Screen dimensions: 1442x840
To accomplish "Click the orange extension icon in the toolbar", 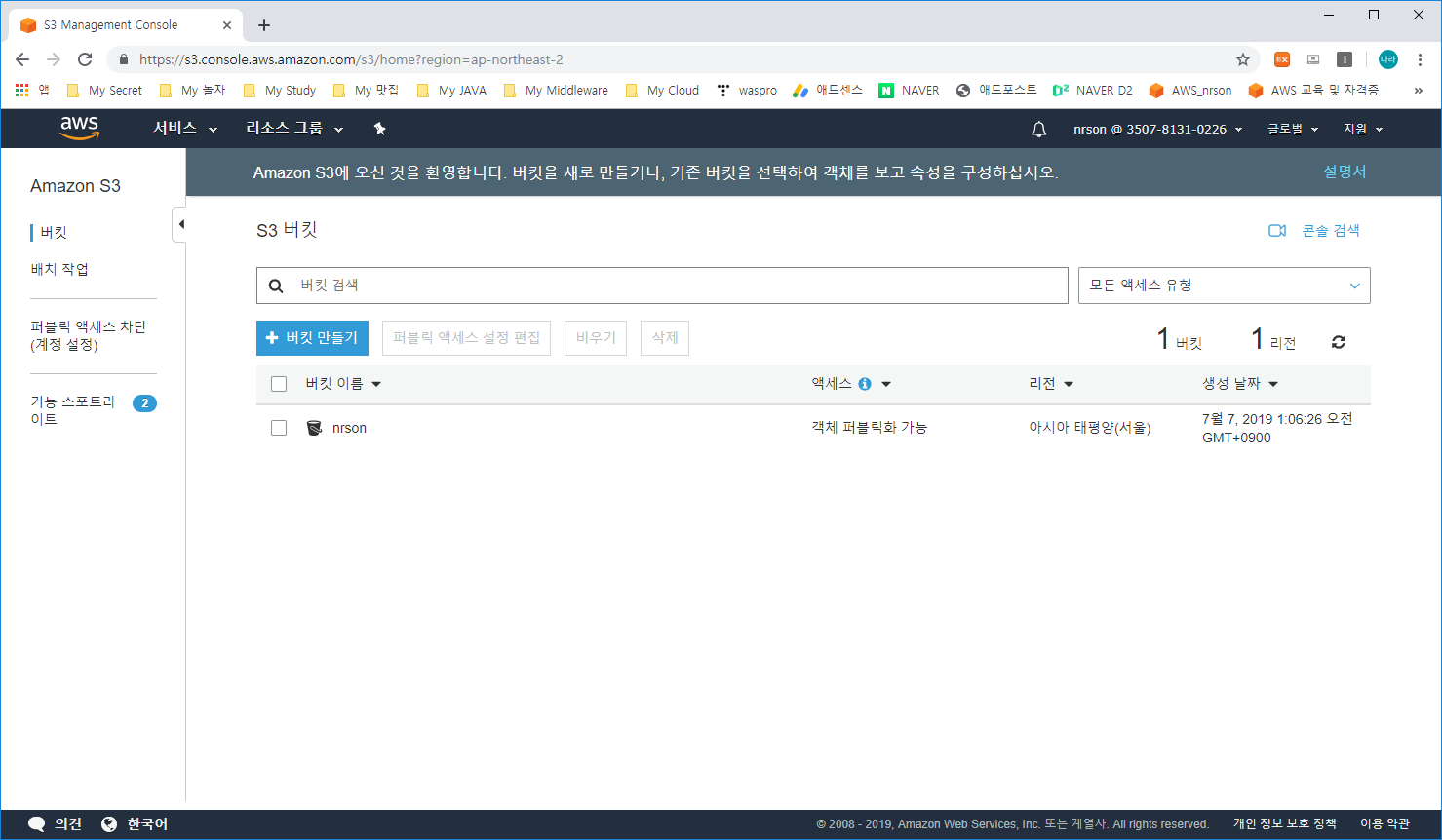I will 1282,59.
